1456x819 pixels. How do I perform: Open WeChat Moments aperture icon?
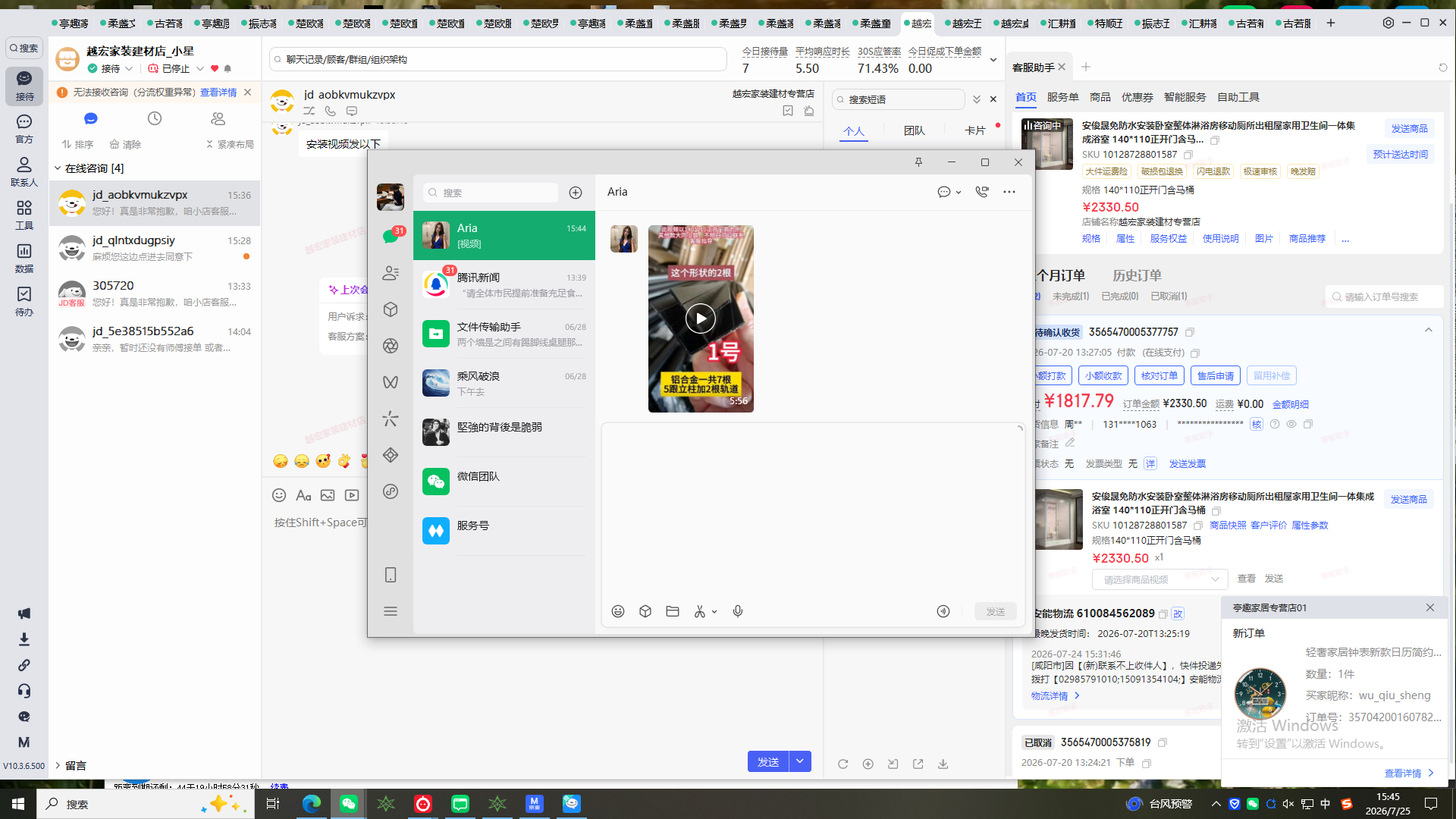(x=391, y=346)
